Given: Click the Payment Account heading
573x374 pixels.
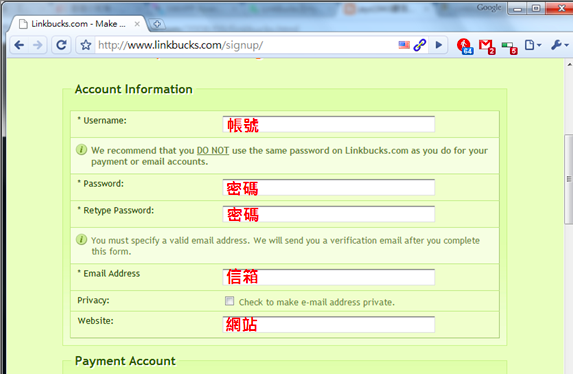Looking at the screenshot, I should (125, 361).
